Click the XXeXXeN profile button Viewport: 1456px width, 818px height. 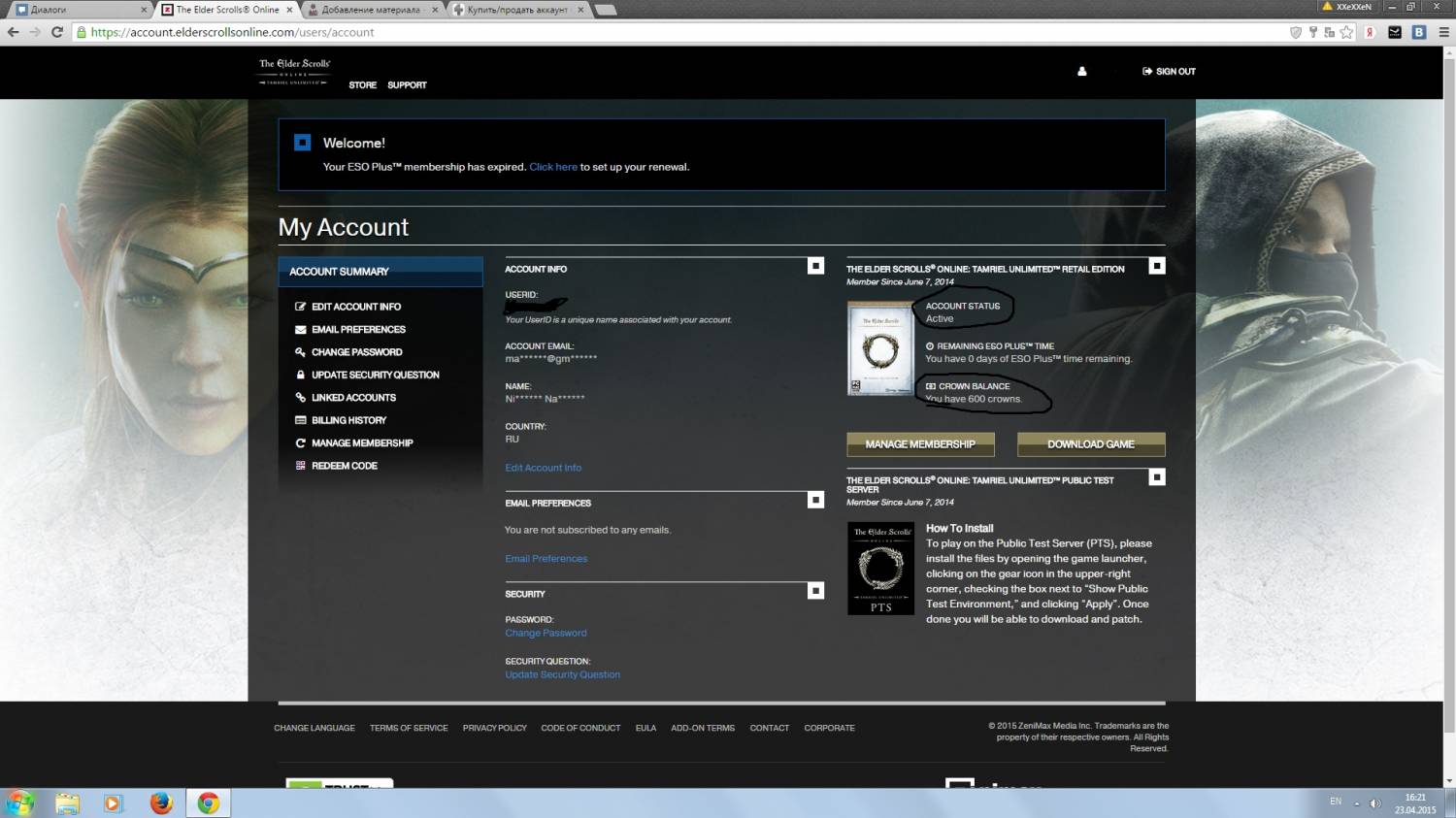1348,7
